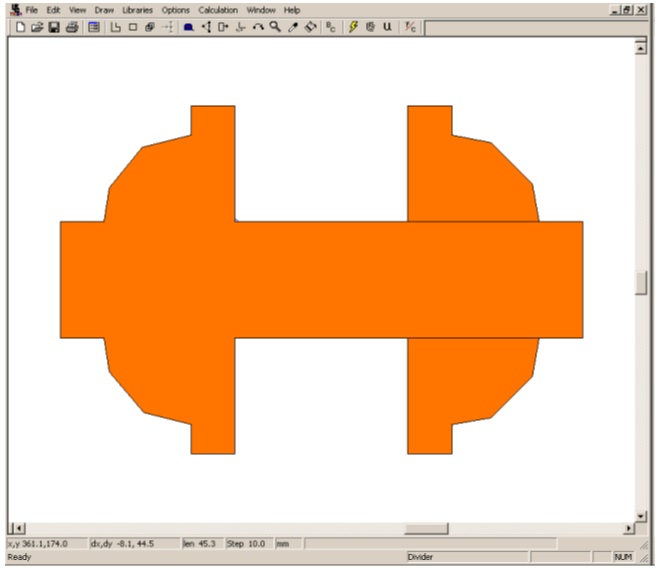Click the Help menu
The width and height of the screenshot is (658, 571).
tap(291, 9)
